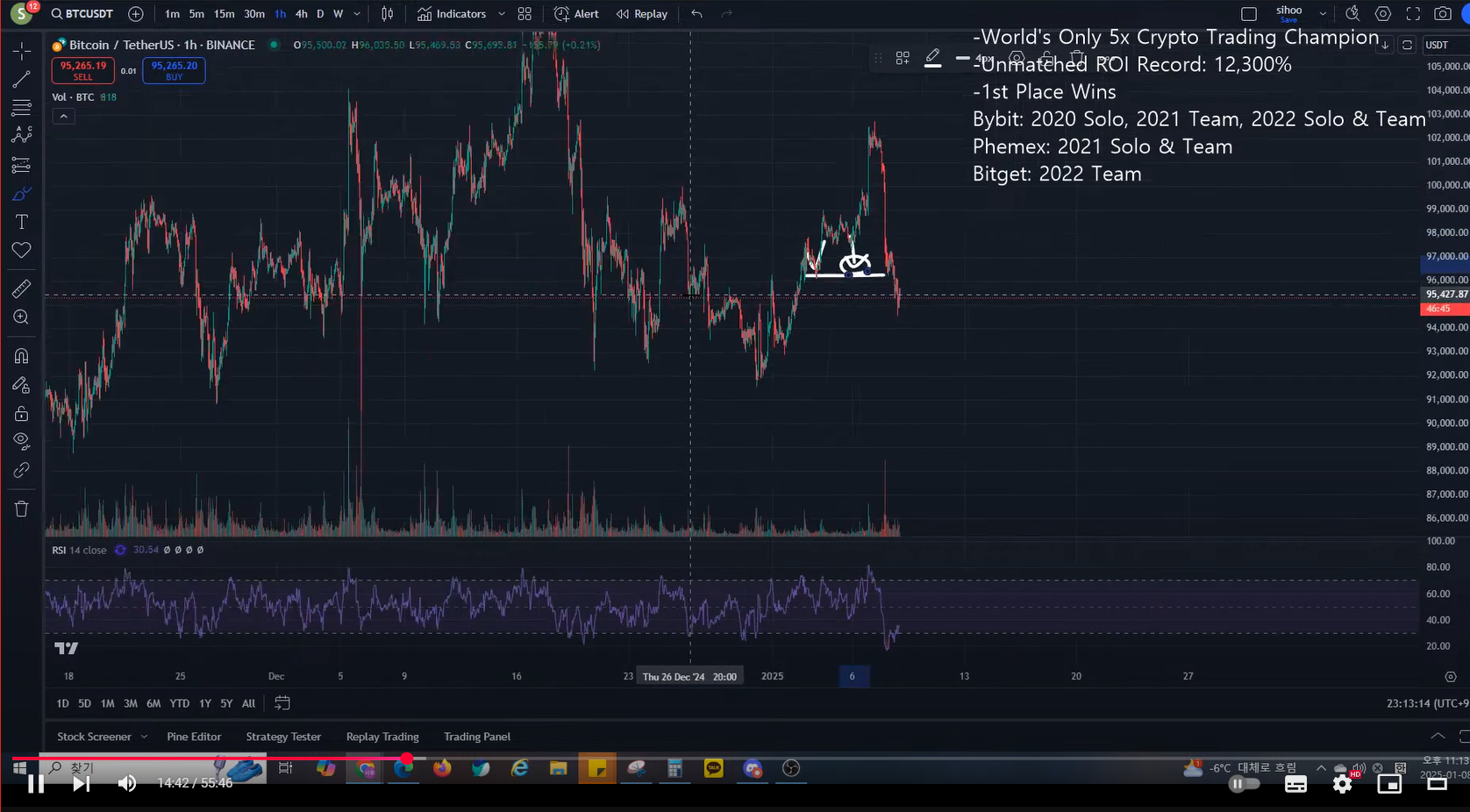This screenshot has width=1470, height=812.
Task: Click the SELL 95,265.19 button
Action: pos(82,70)
